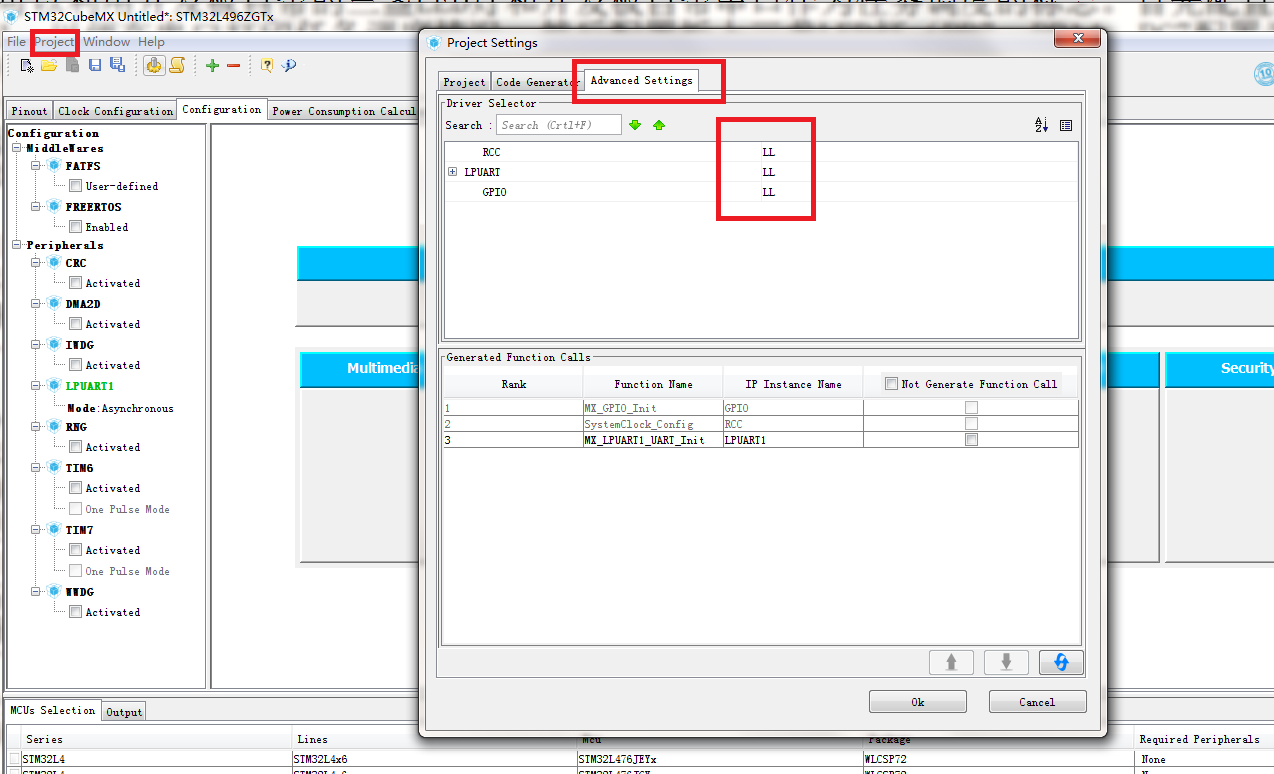This screenshot has height=774, width=1274.
Task: Click the FATFS cube icon in tree
Action: (54, 166)
